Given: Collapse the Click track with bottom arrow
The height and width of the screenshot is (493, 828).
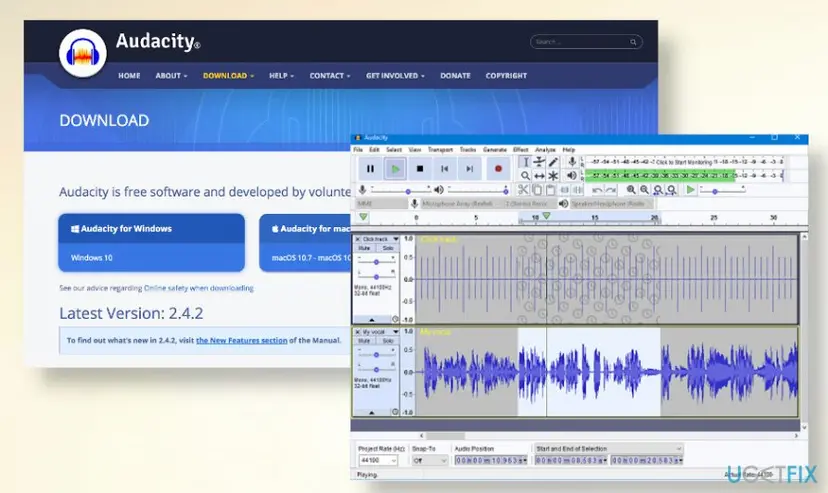Looking at the screenshot, I should 372,320.
